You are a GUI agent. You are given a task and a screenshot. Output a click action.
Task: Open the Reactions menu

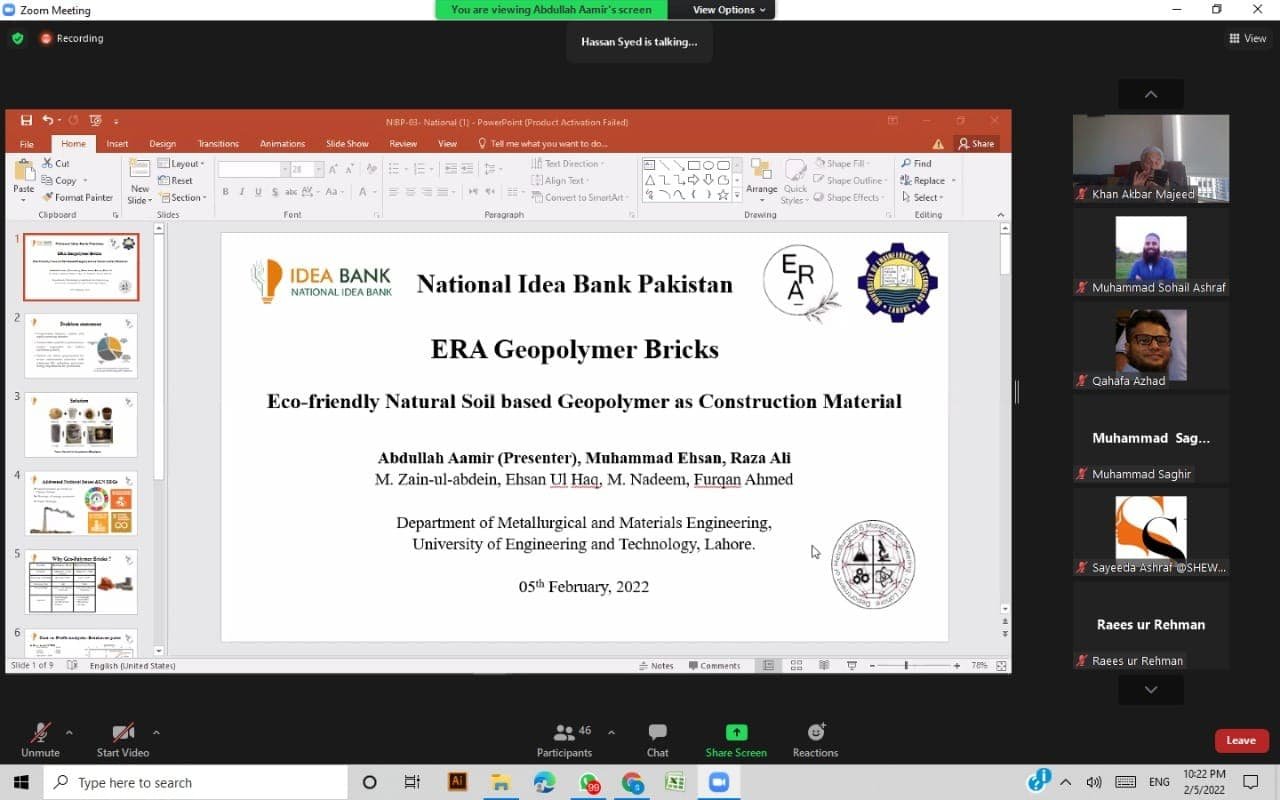click(815, 739)
